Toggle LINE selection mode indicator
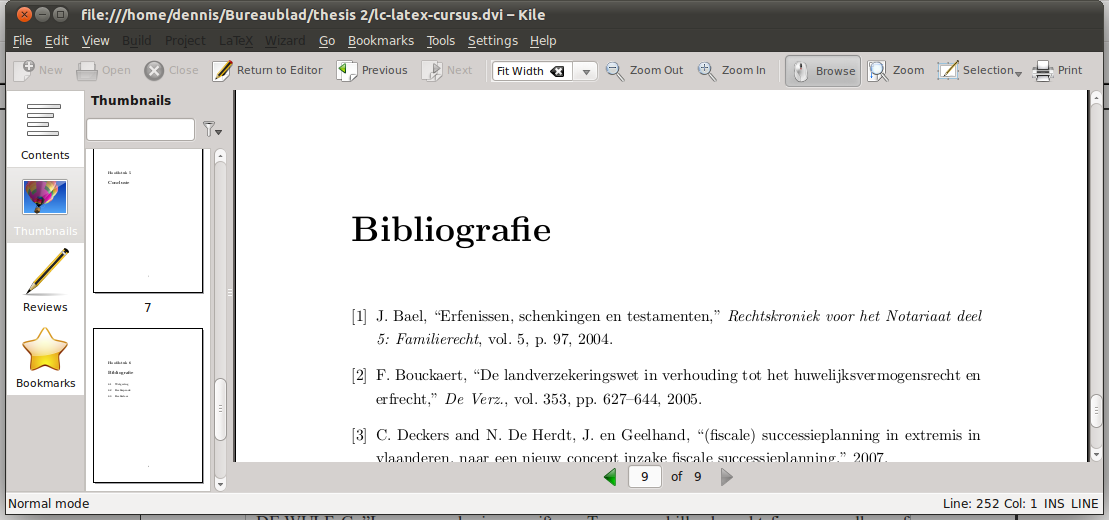1109x520 pixels. tap(1084, 504)
